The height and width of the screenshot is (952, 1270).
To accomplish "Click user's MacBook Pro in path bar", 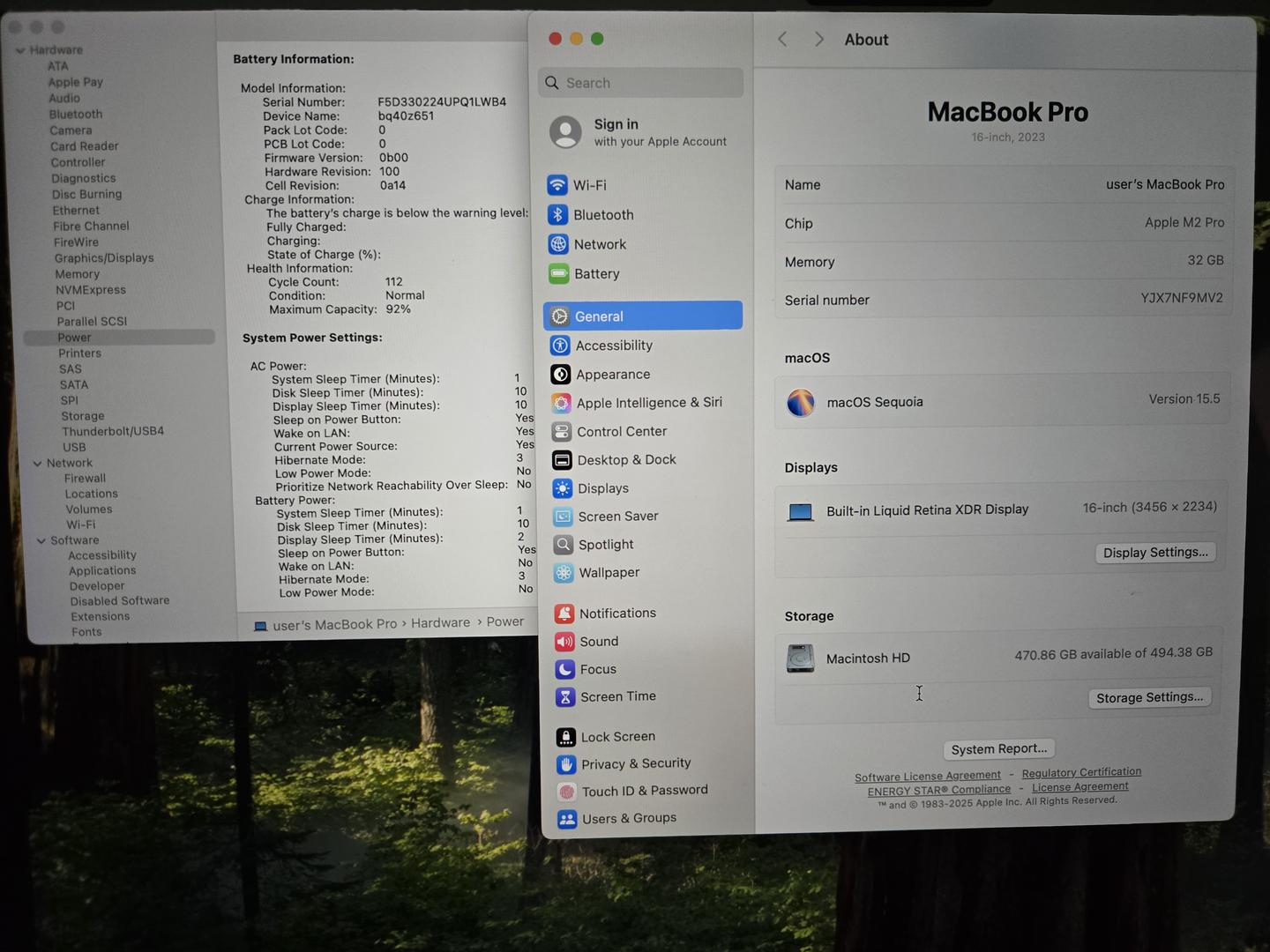I will 335,624.
